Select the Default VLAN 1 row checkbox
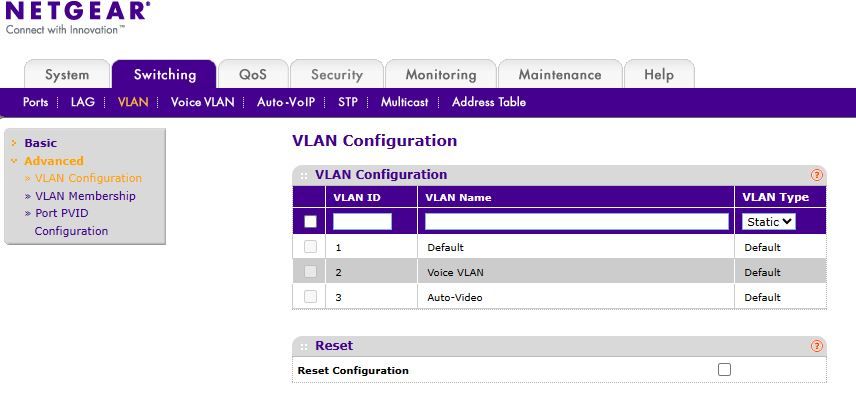This screenshot has width=856, height=407. coord(310,247)
